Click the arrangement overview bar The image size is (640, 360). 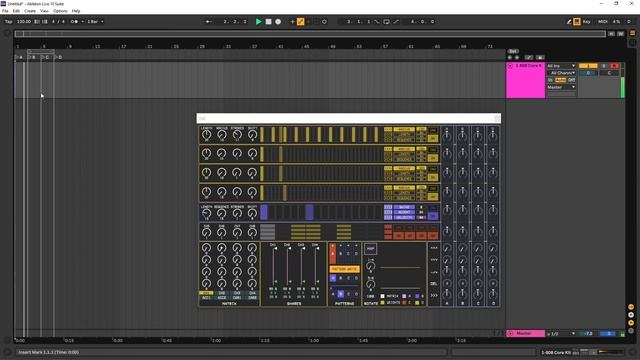(x=310, y=34)
